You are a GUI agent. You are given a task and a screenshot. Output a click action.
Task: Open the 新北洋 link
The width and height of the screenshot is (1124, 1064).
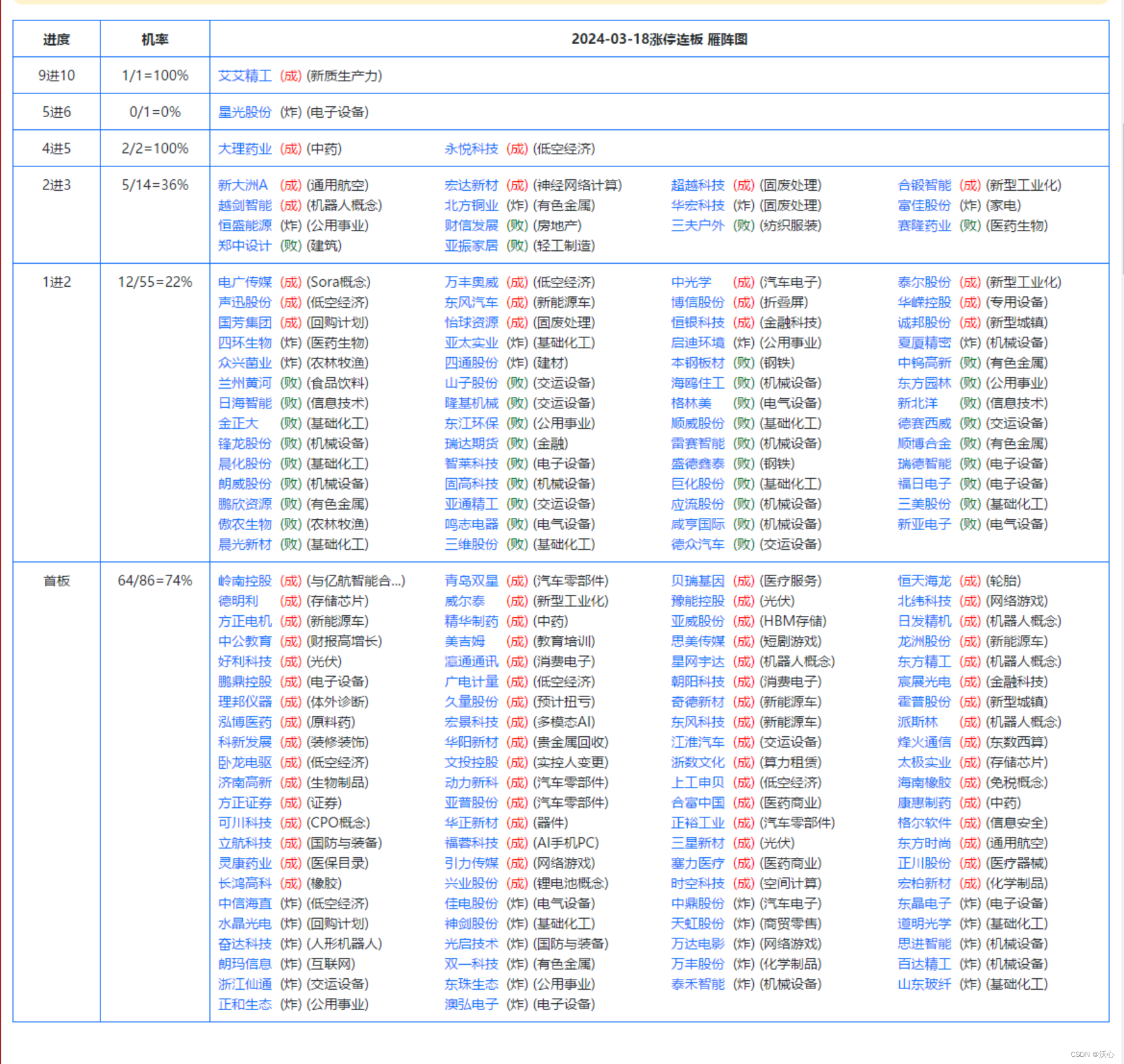pyautogui.click(x=918, y=403)
